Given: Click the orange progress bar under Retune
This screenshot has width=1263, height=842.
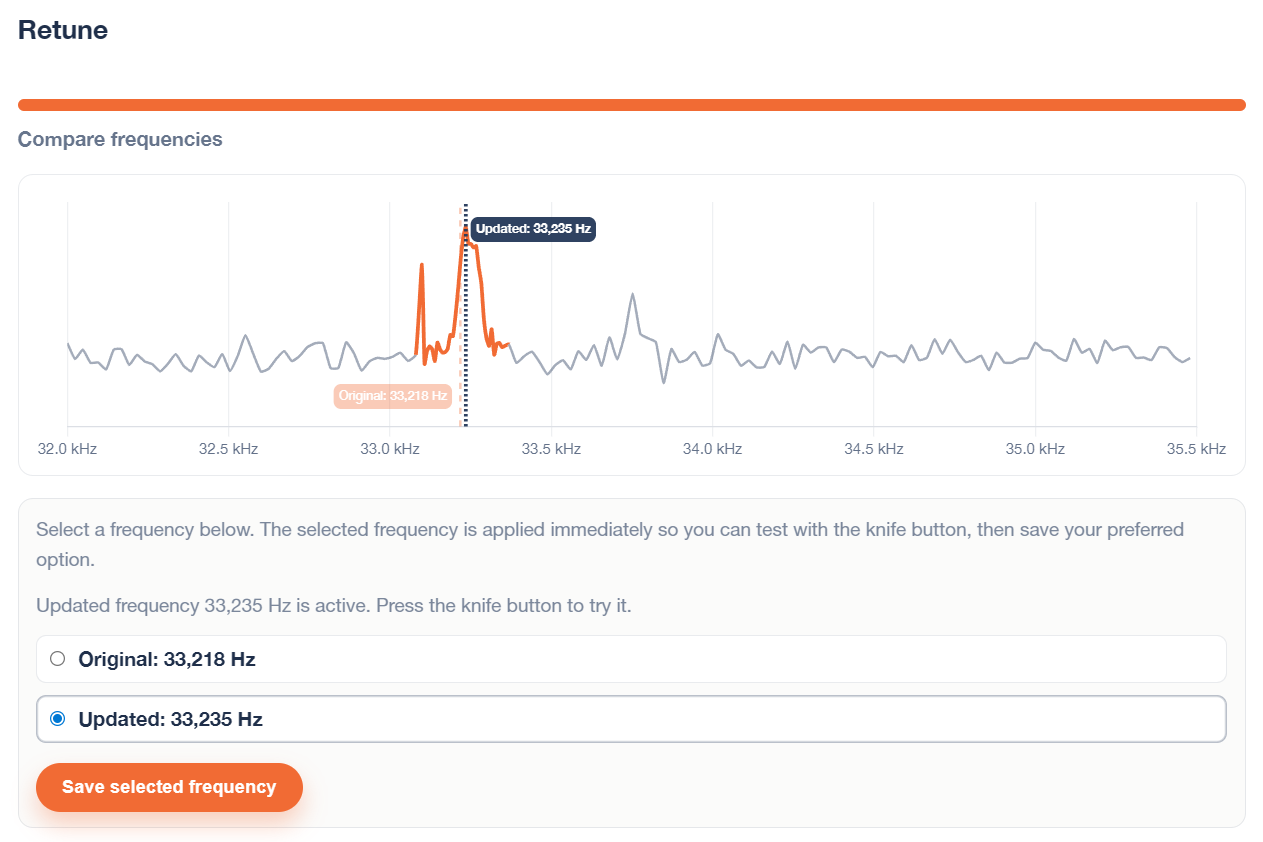Looking at the screenshot, I should 631,105.
